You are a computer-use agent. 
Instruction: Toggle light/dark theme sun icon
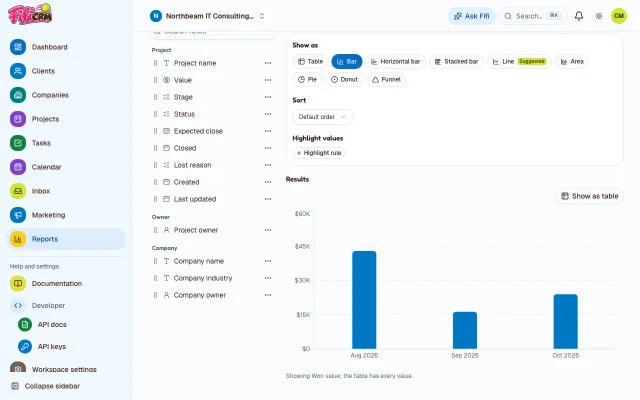point(599,16)
